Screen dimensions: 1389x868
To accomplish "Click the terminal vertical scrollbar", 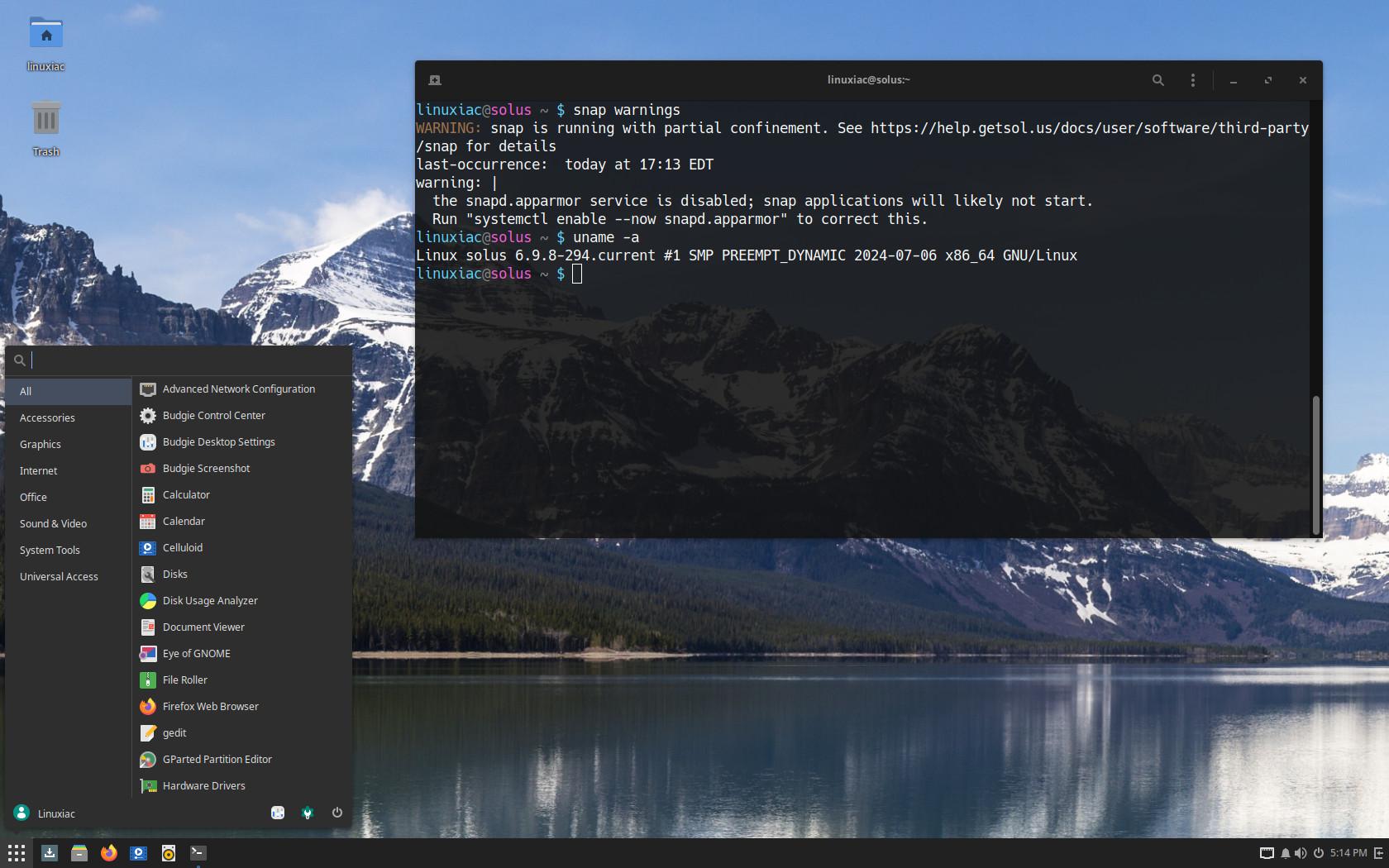I will [x=1315, y=465].
